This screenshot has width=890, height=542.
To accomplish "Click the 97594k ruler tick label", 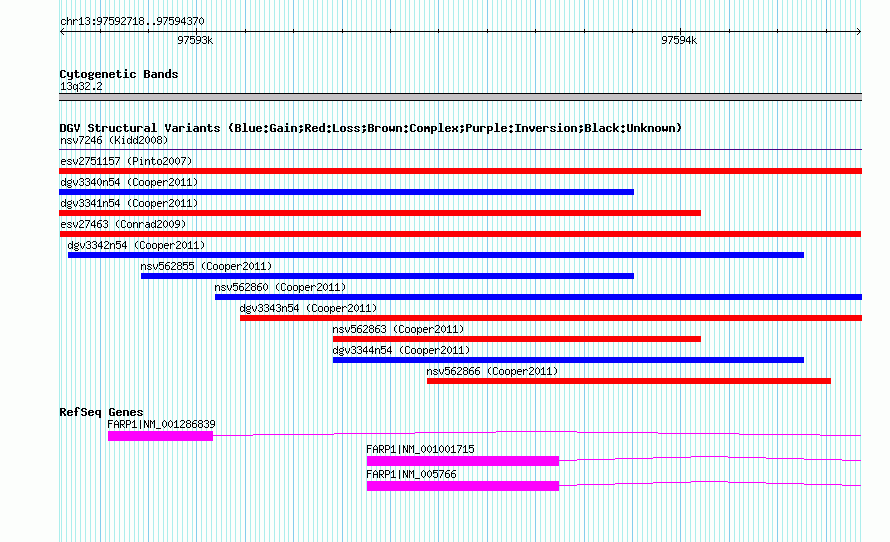I will [679, 40].
